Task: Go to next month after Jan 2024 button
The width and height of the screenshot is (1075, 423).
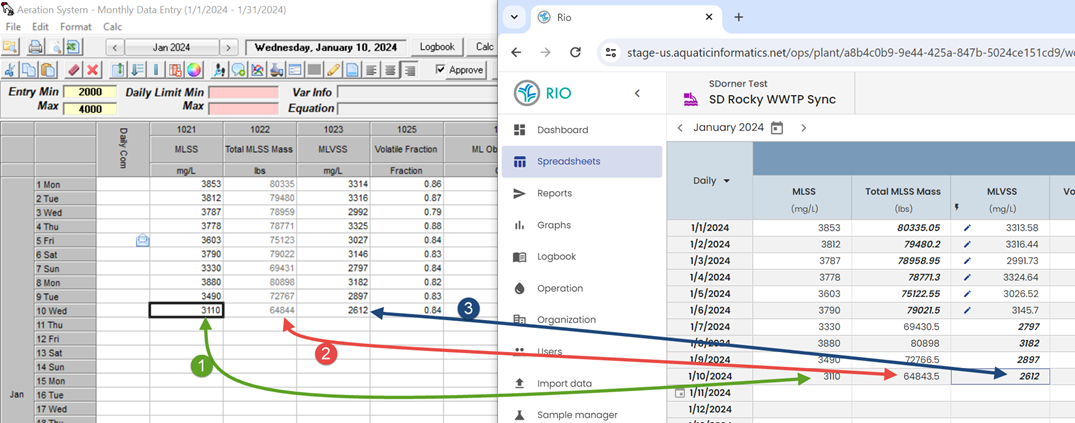Action: 228,47
